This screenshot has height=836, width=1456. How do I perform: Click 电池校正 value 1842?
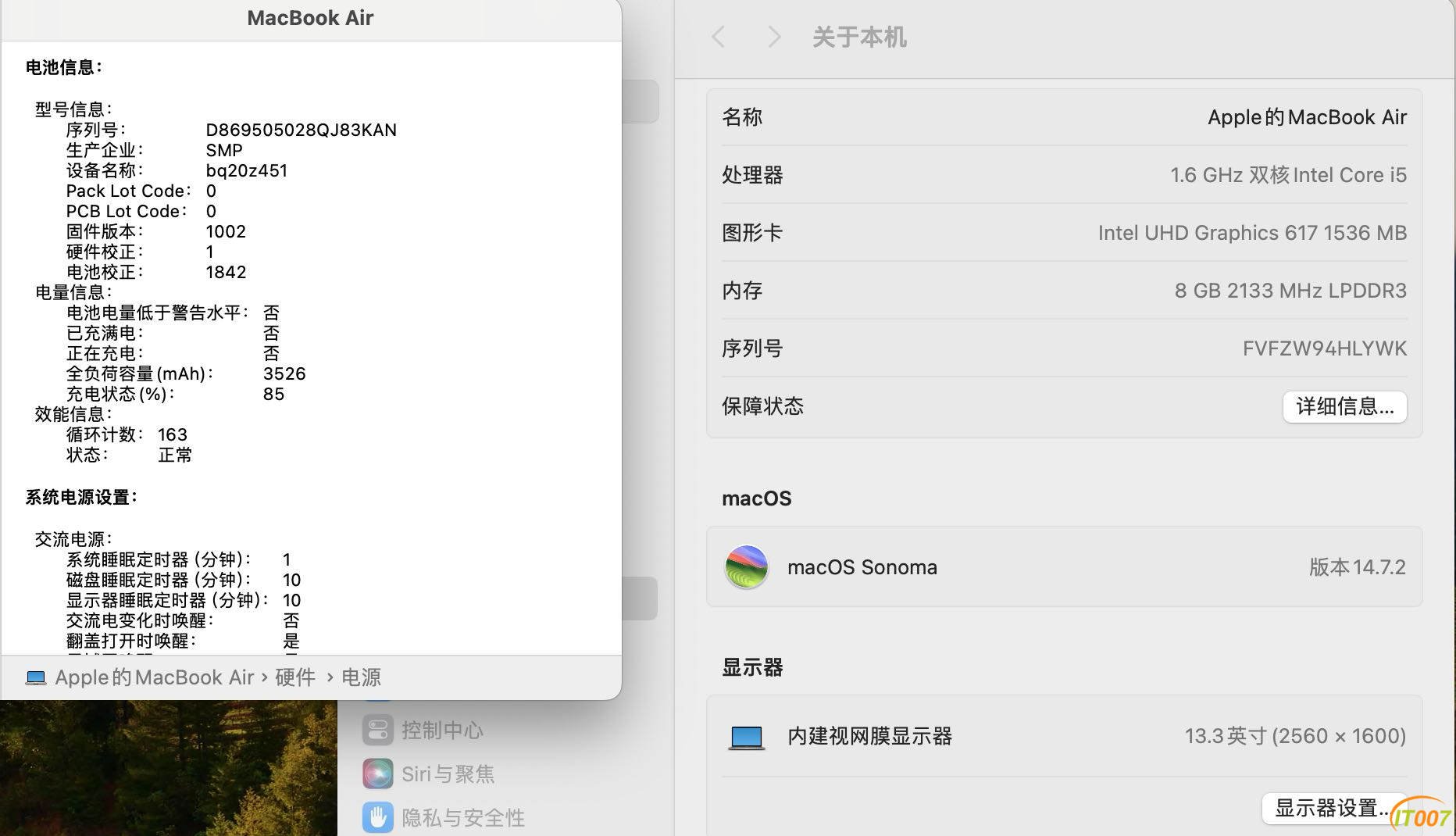(x=226, y=272)
